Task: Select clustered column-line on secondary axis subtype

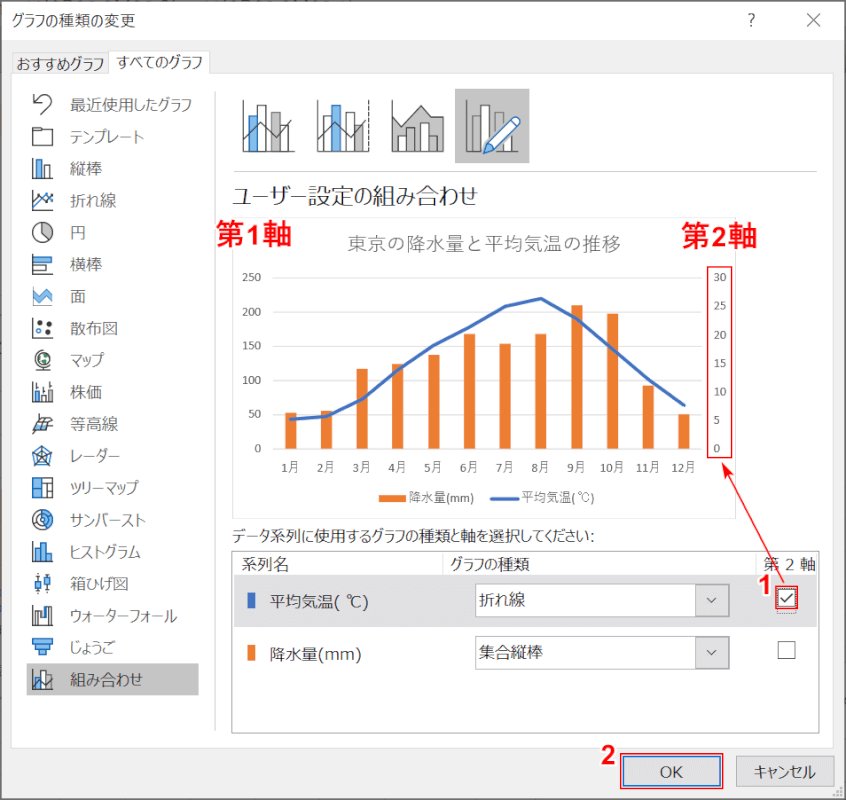Action: [x=343, y=126]
